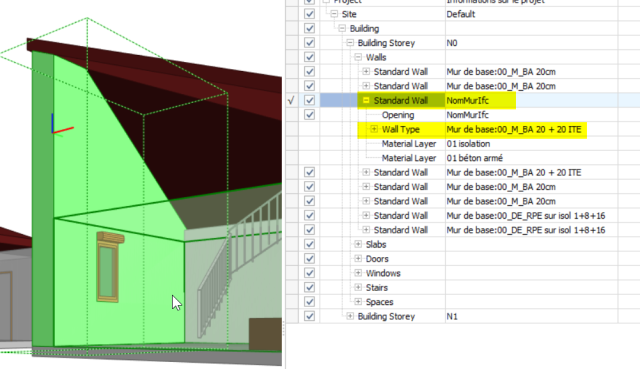Click the brown box near the staircase
The width and height of the screenshot is (640, 369).
[x=265, y=334]
